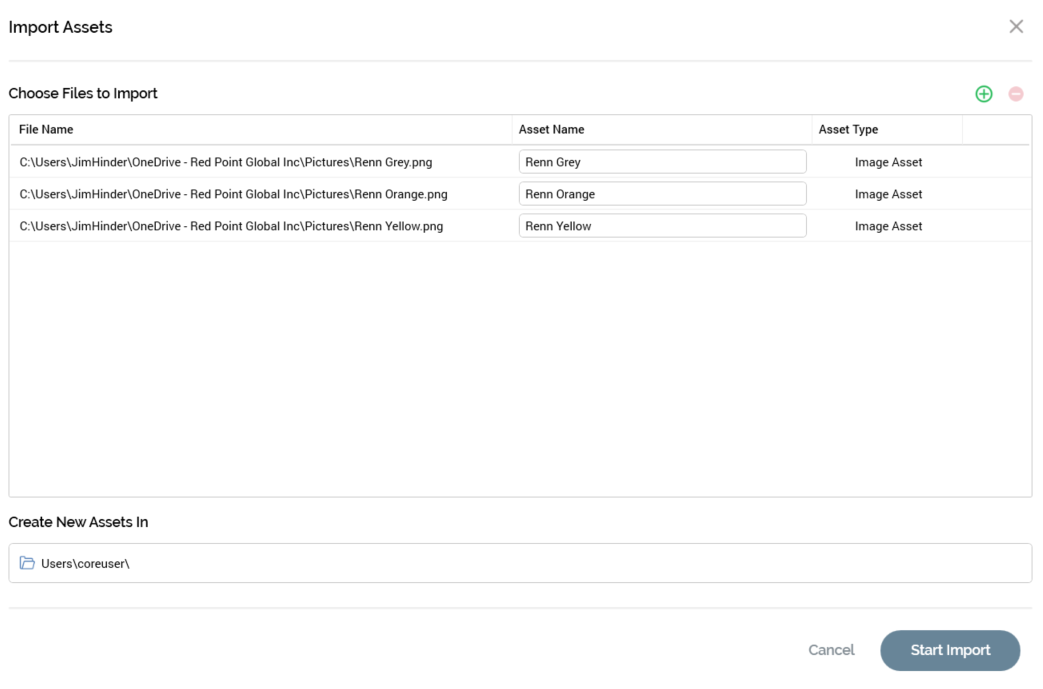Image resolution: width=1043 pixels, height=689 pixels.
Task: Click into the Renn Orange asset name field
Action: 662,194
